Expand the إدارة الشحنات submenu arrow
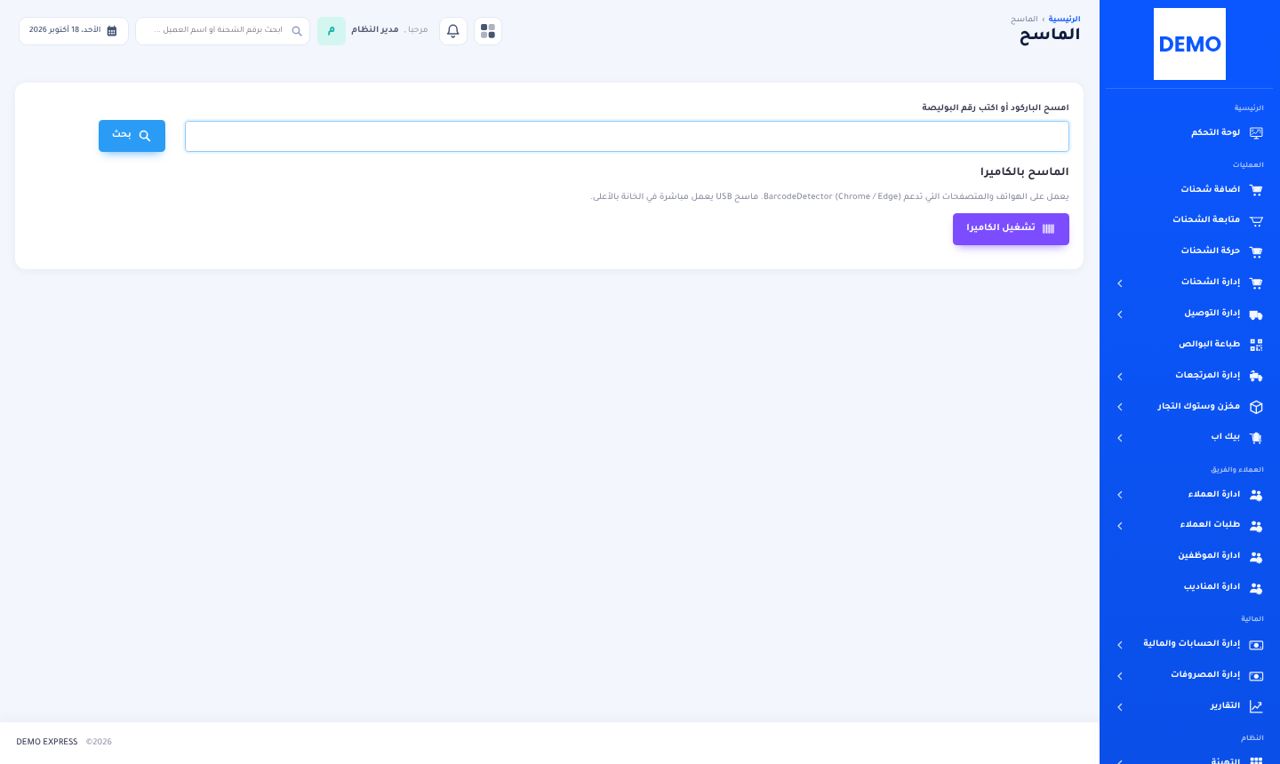Screen dimensions: 1280x764 [x=1120, y=284]
